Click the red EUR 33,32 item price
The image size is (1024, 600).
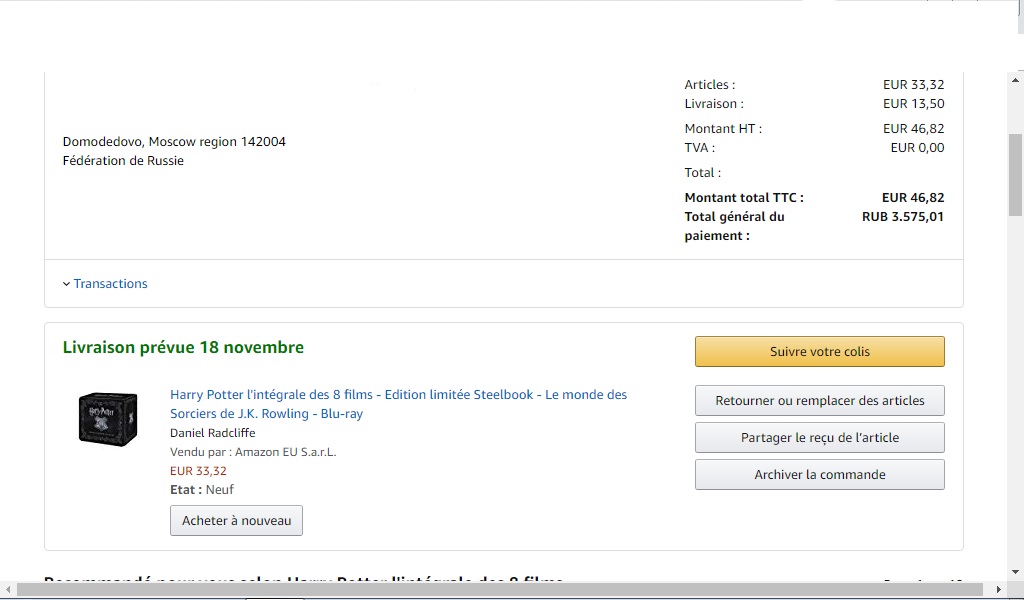click(x=199, y=471)
